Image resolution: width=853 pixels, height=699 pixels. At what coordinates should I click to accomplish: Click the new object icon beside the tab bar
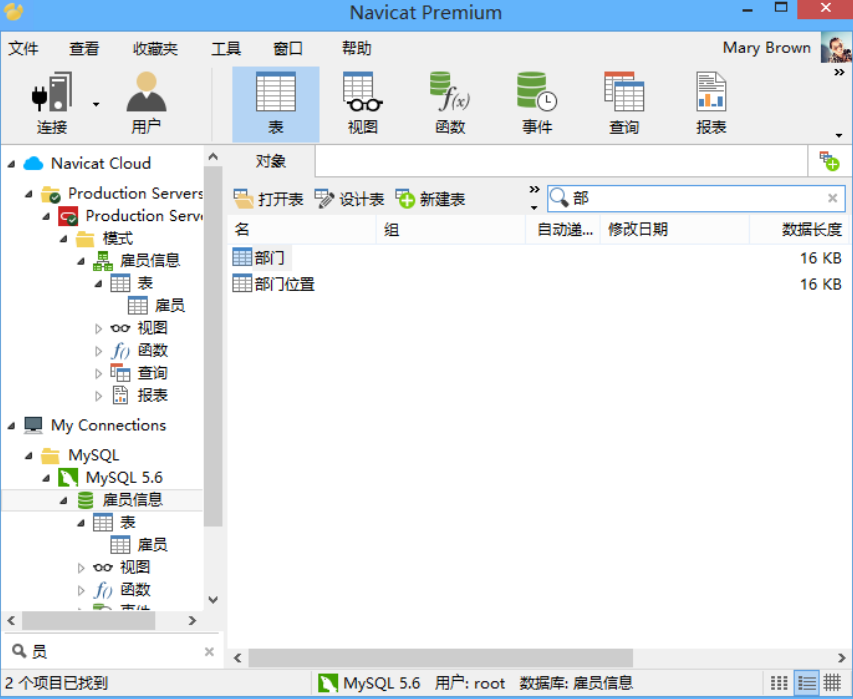[x=830, y=161]
